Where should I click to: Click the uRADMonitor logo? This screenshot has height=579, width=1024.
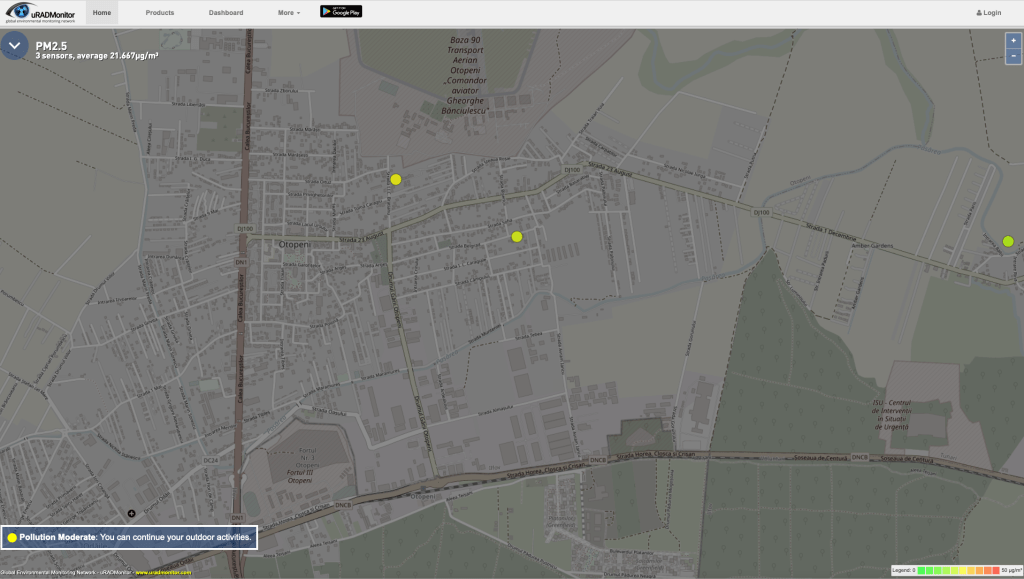pos(40,13)
